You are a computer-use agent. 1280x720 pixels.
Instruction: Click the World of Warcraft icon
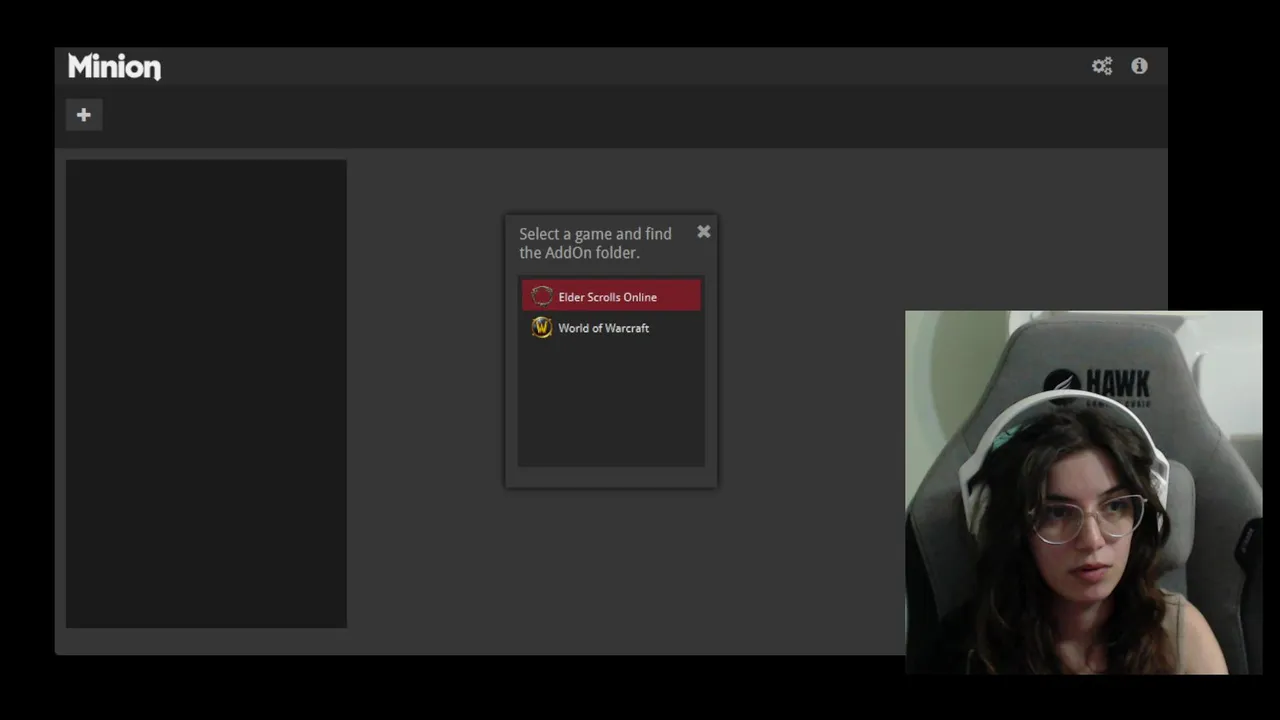pyautogui.click(x=542, y=328)
